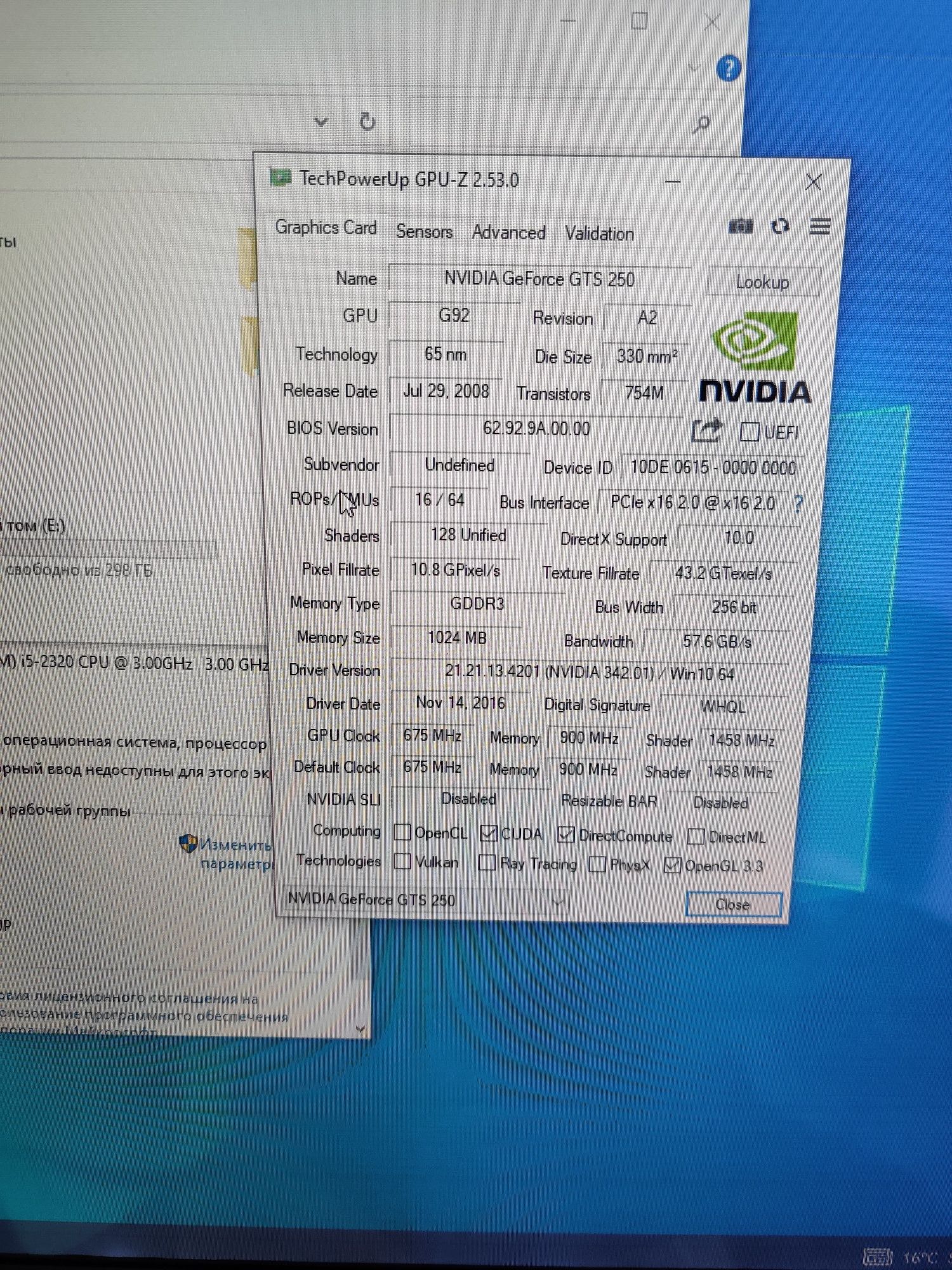
Task: Click the GPU-Z title bar app icon
Action: click(x=280, y=177)
